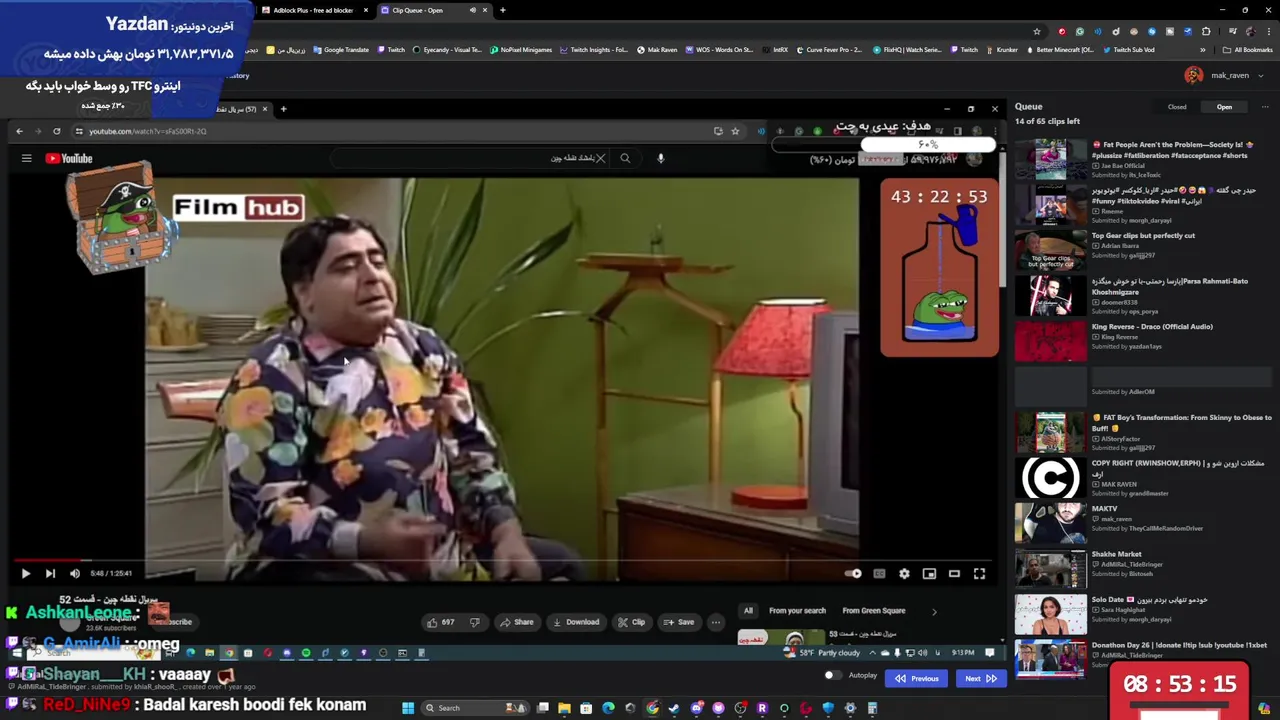Close the Clip Queue browser tab
Screen dimensions: 1280x720
(485, 10)
